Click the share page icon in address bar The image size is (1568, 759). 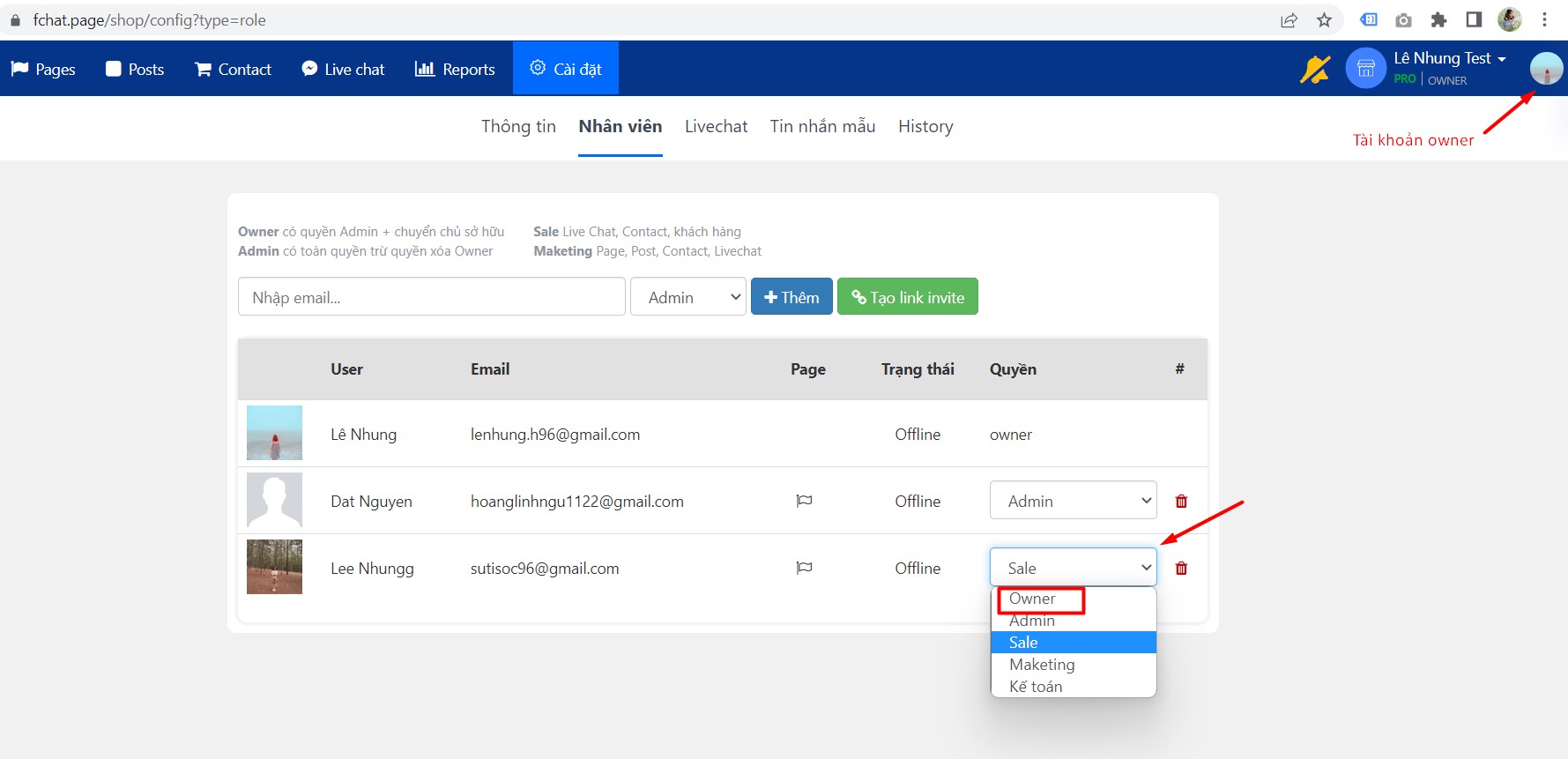point(1289,20)
